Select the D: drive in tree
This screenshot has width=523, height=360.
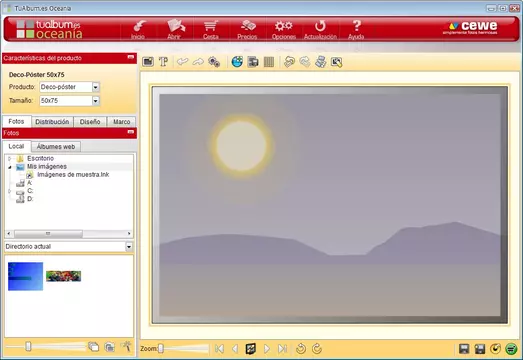point(30,199)
